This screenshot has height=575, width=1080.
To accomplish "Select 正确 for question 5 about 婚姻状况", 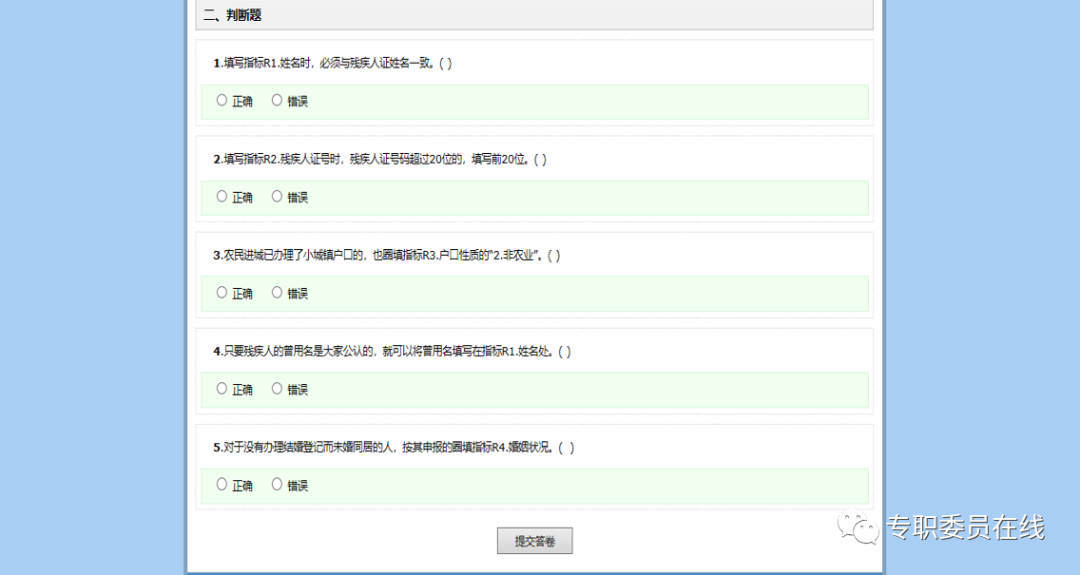I will click(222, 485).
